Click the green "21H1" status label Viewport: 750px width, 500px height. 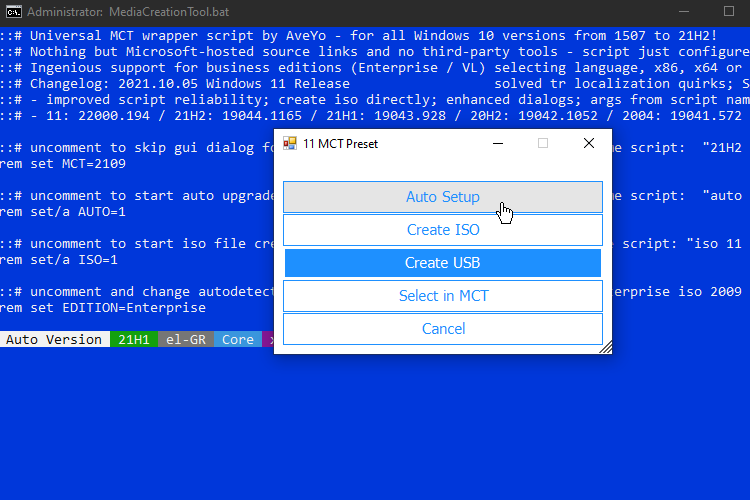click(134, 339)
